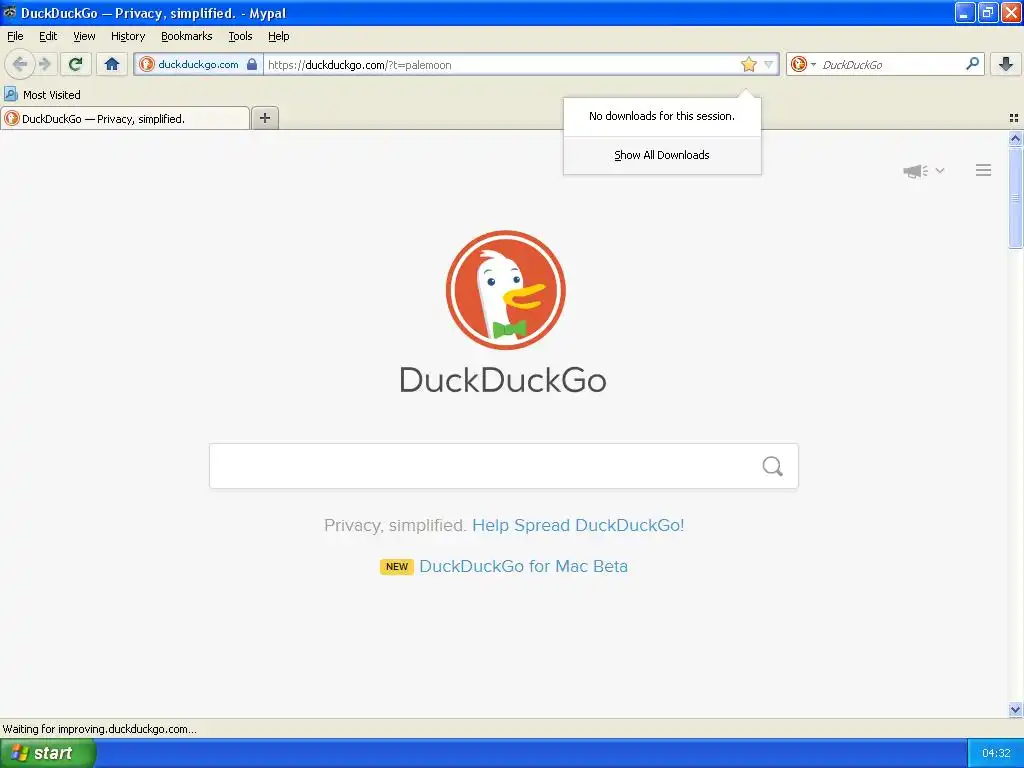Image resolution: width=1024 pixels, height=768 pixels.
Task: Open the DuckDuckGo hamburger menu
Action: point(984,170)
